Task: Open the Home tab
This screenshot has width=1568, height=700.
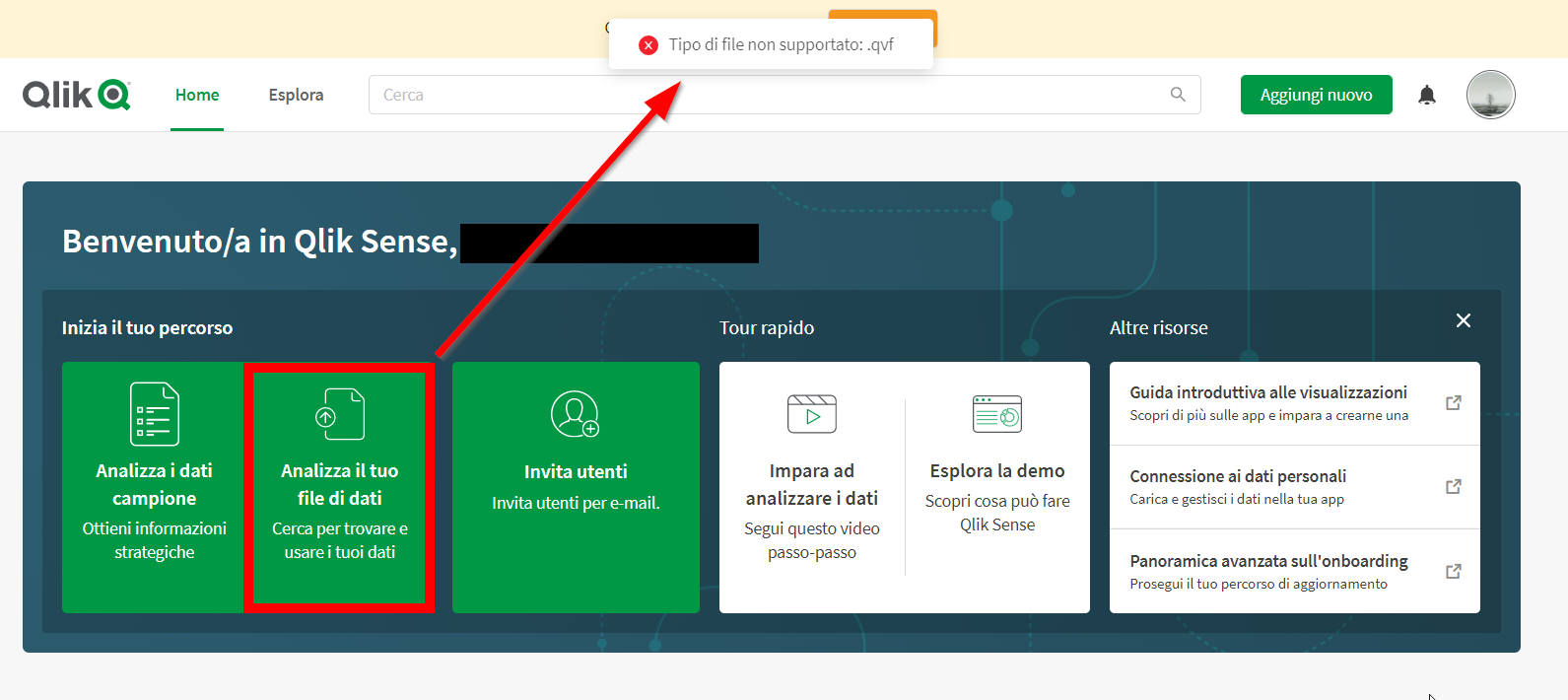Action: click(197, 95)
